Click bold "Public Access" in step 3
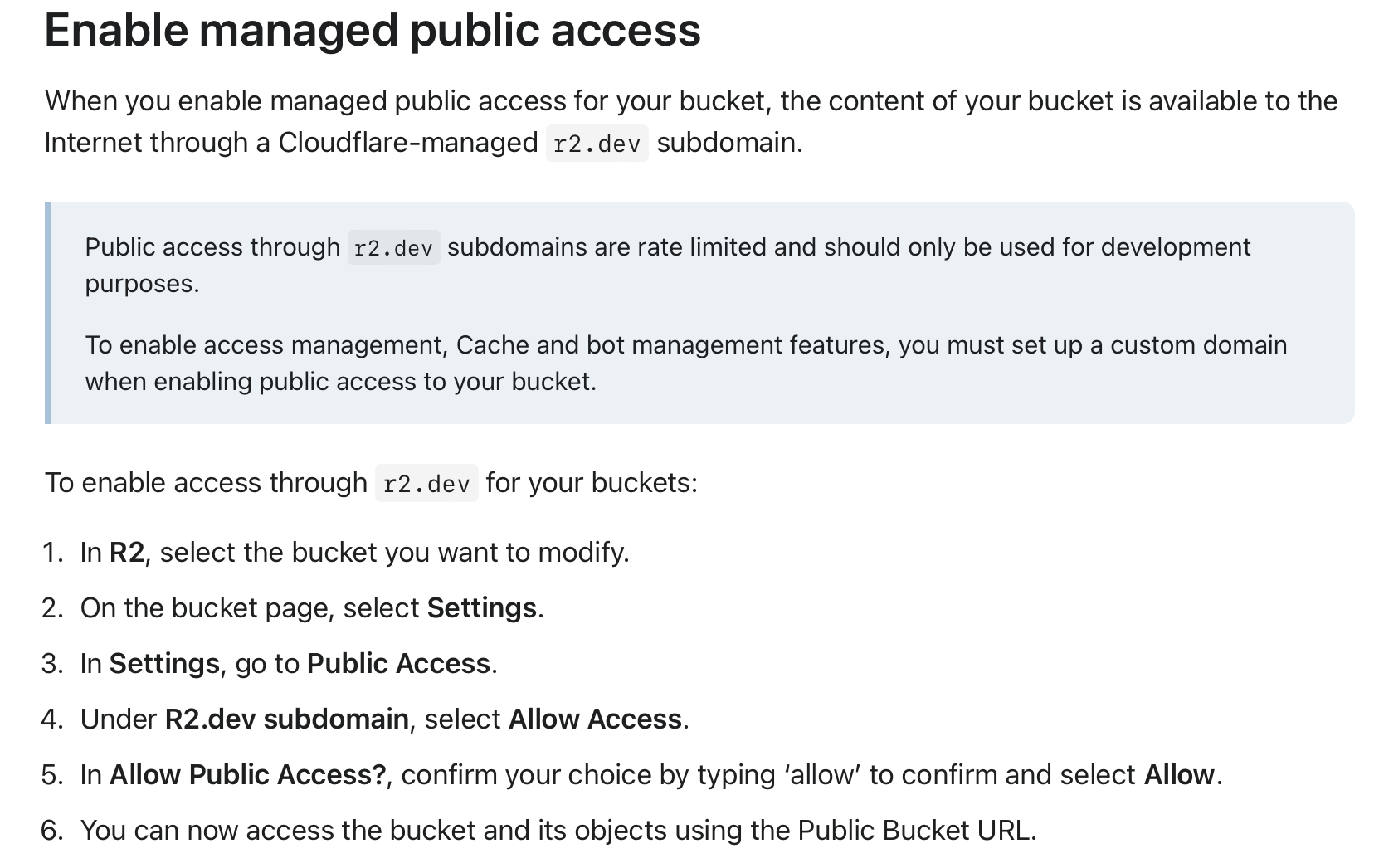The height and width of the screenshot is (868, 1374). (x=398, y=664)
